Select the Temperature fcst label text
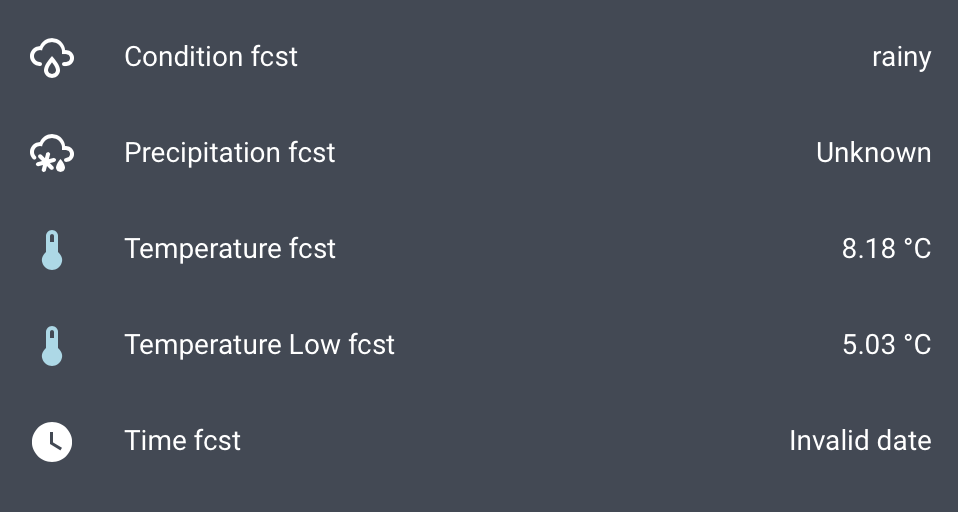The image size is (958, 512). pos(229,249)
